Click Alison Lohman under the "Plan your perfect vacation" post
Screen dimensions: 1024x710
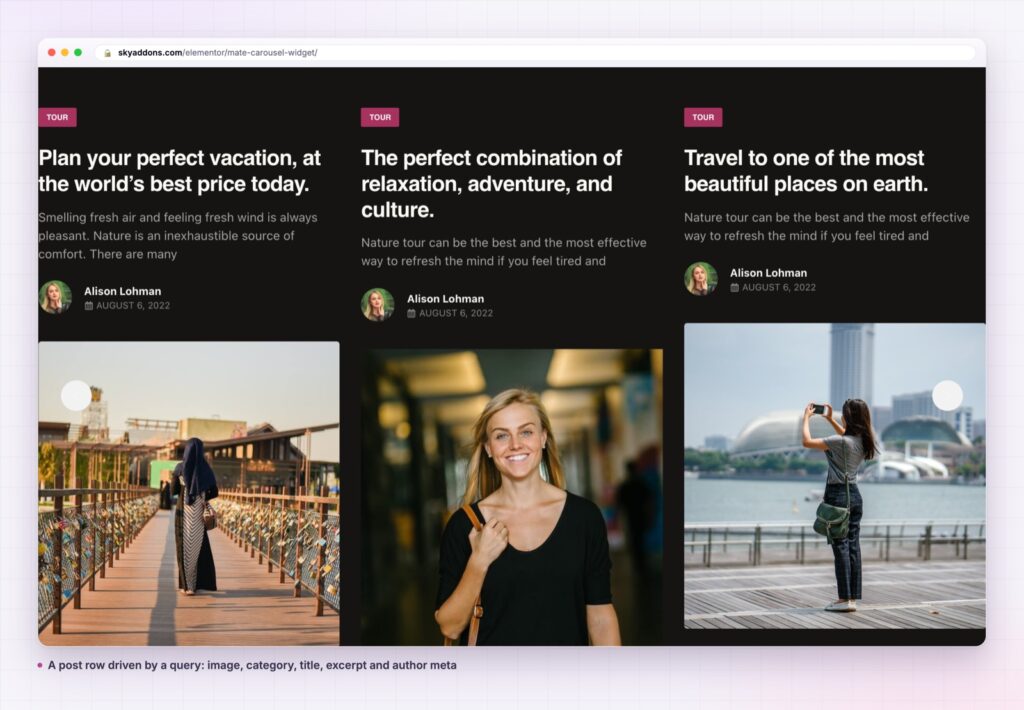click(123, 291)
